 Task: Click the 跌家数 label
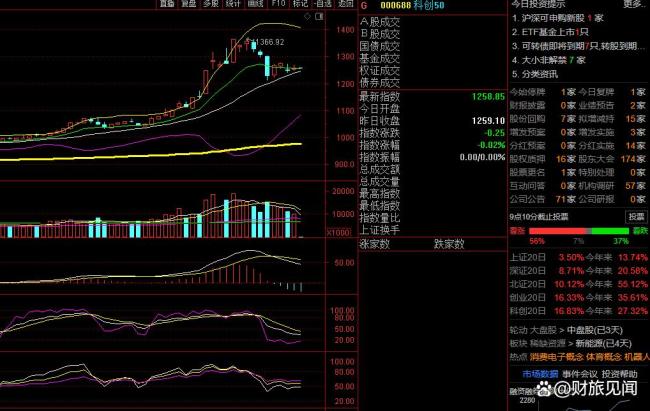tap(449, 244)
